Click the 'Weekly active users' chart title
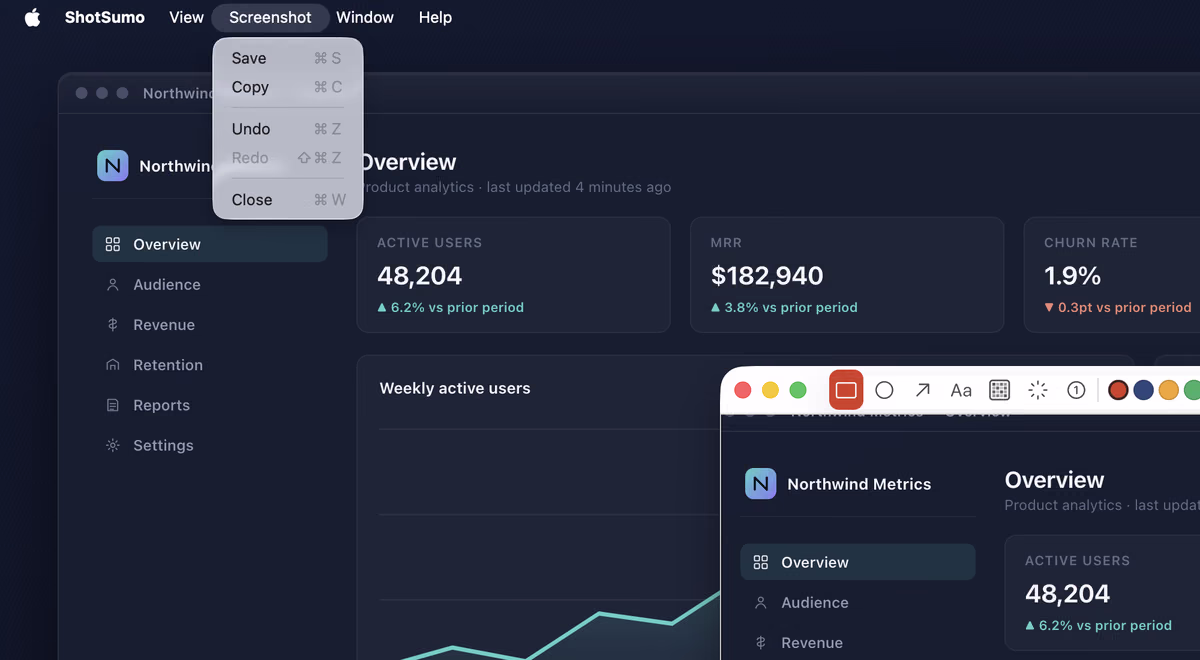 click(455, 388)
